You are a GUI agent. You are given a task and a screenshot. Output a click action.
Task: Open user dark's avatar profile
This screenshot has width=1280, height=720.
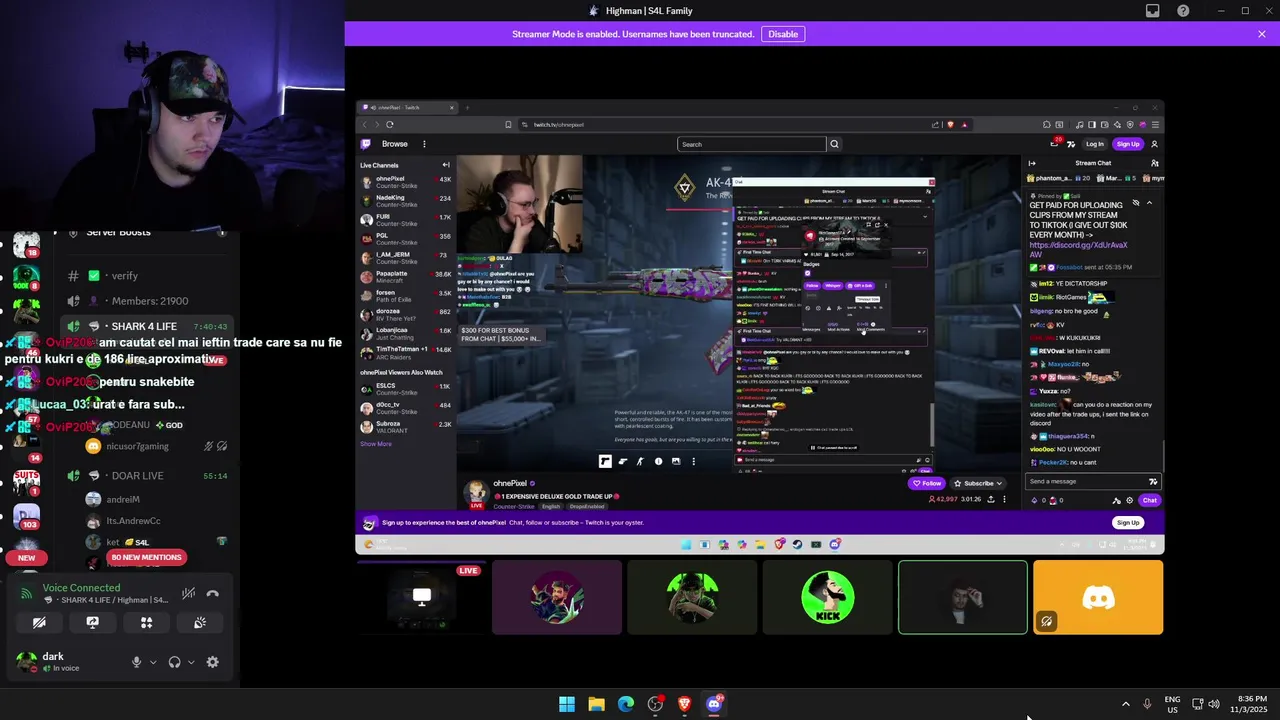tap(26, 661)
